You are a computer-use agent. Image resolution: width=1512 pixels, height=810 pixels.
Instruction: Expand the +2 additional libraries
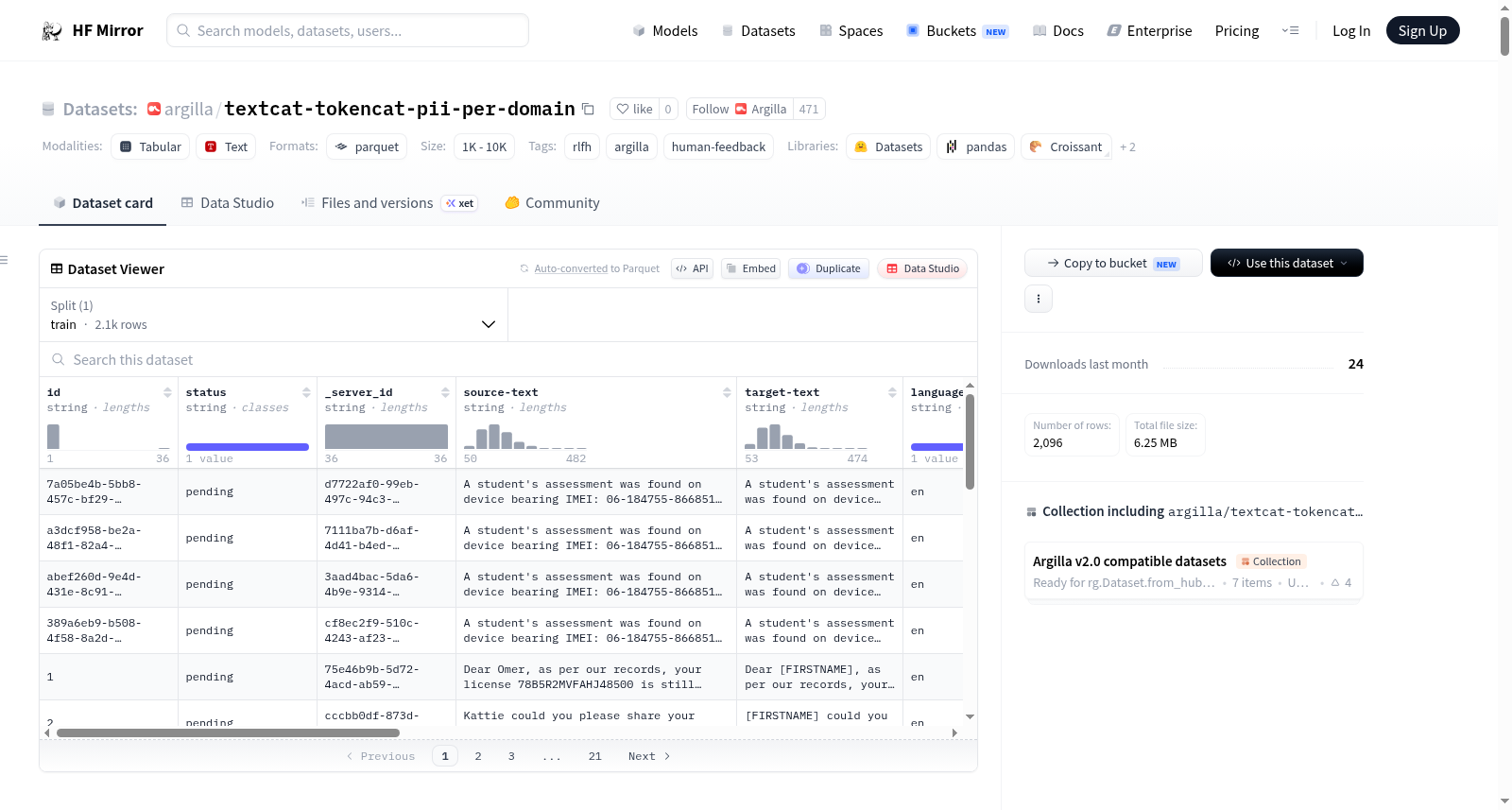pos(1127,147)
